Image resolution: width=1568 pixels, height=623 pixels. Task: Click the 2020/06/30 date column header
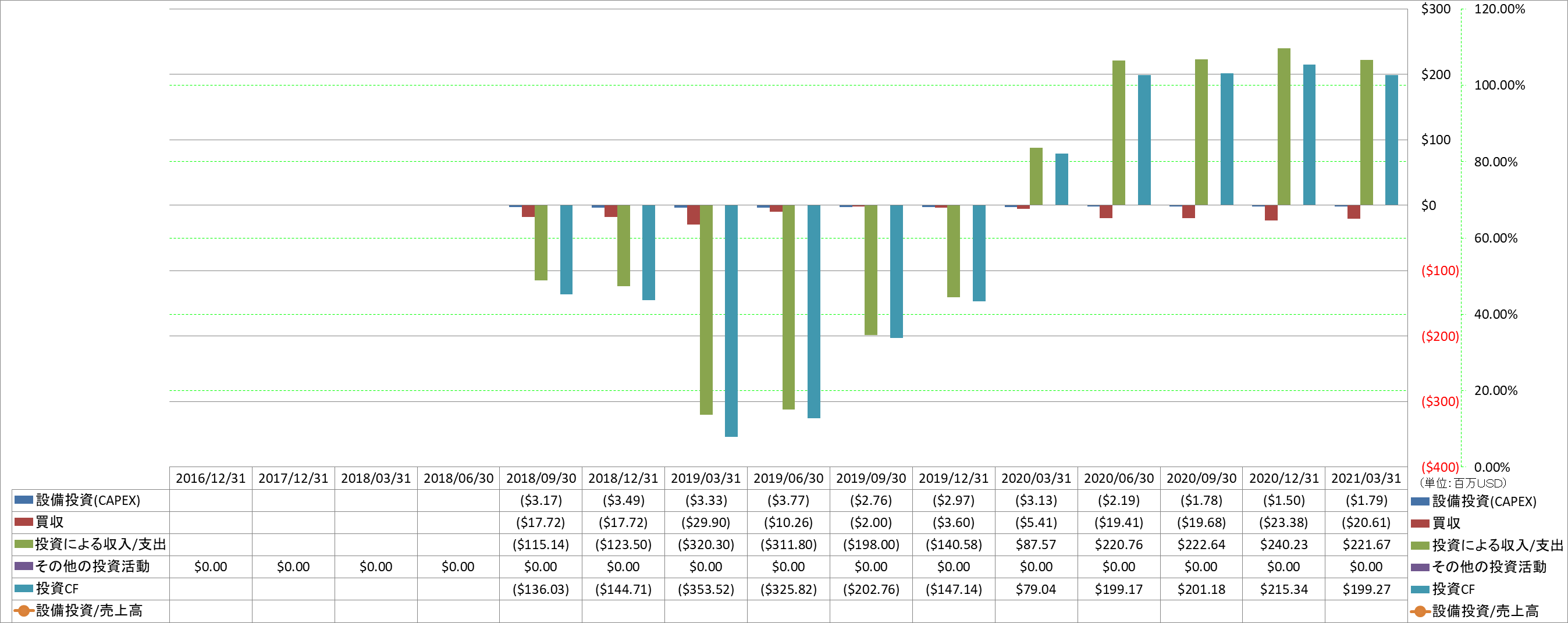(x=1119, y=478)
